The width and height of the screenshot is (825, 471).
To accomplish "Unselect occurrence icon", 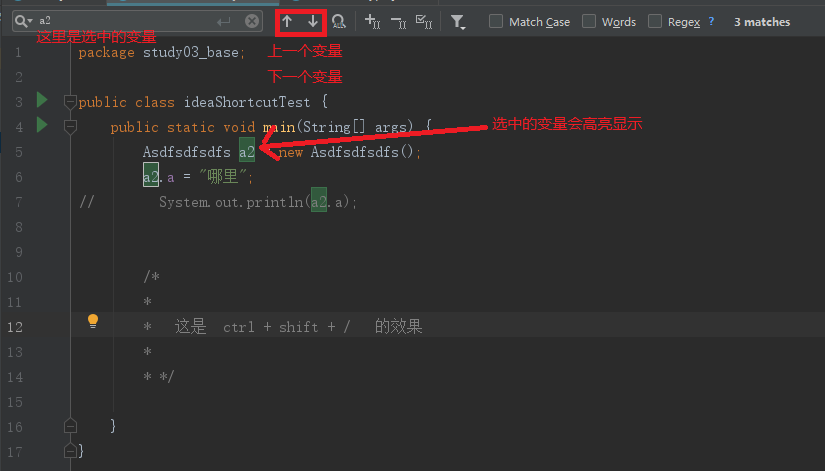I will pos(398,22).
